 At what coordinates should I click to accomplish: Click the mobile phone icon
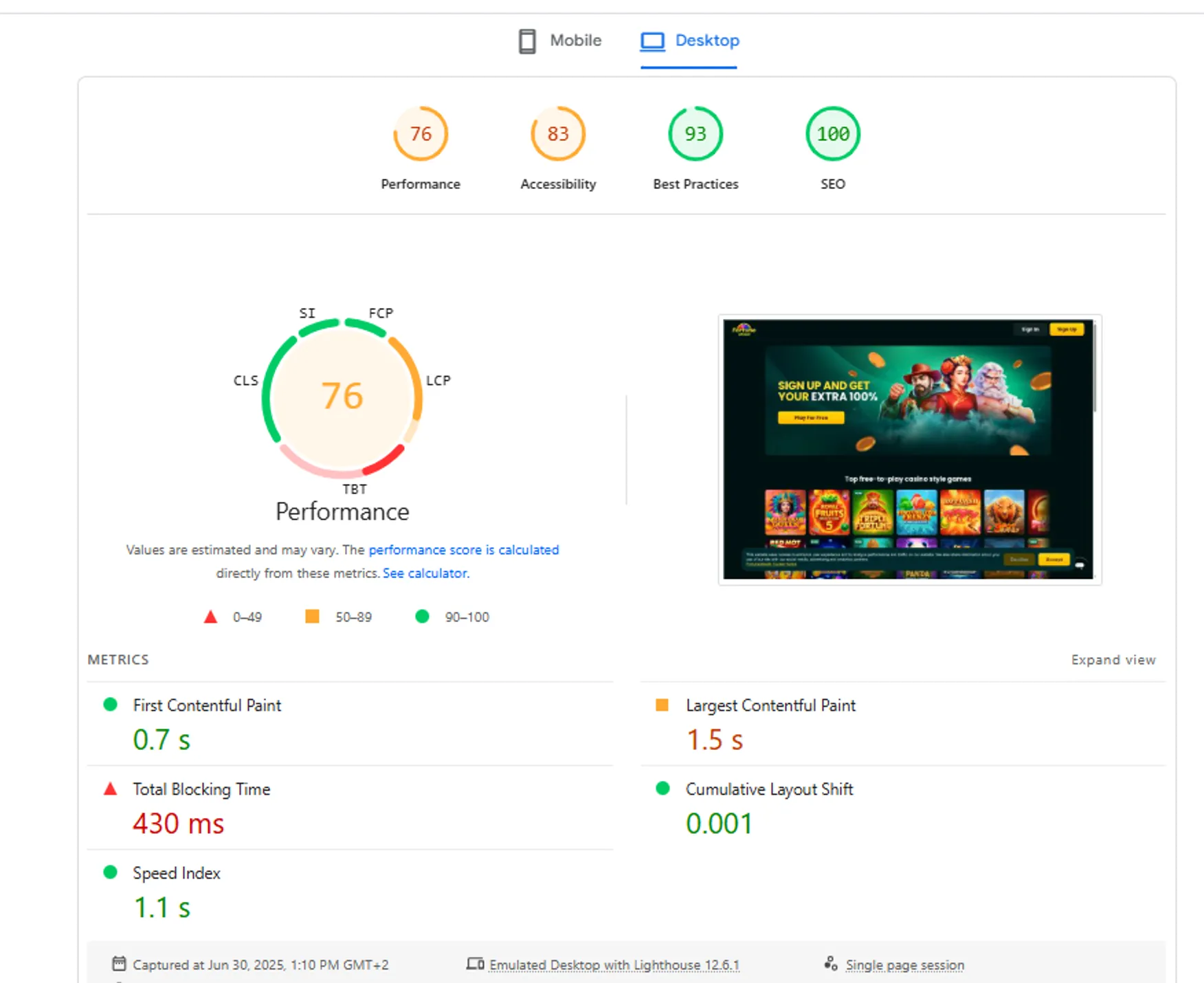[x=527, y=41]
